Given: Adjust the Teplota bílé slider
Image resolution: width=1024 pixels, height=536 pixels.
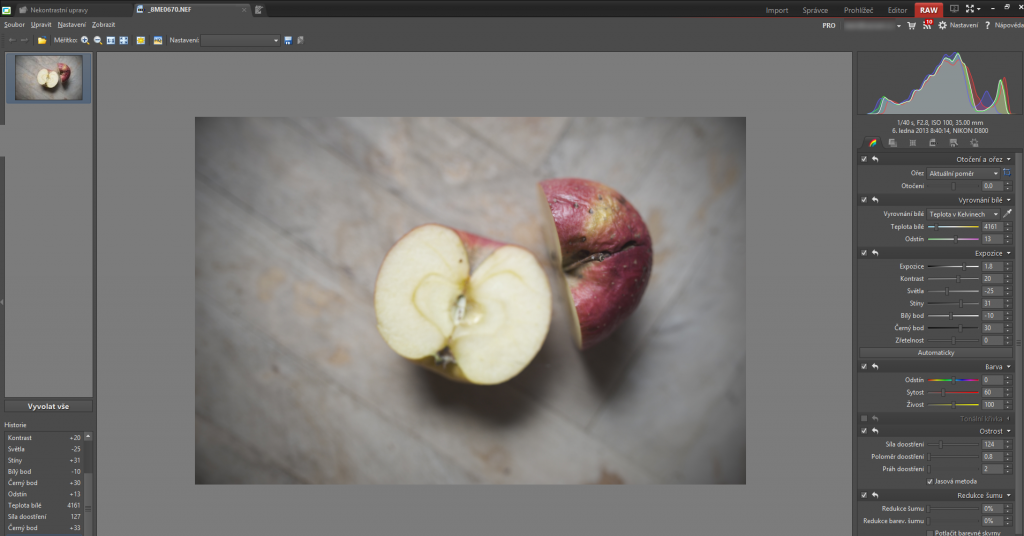Looking at the screenshot, I should tap(953, 227).
